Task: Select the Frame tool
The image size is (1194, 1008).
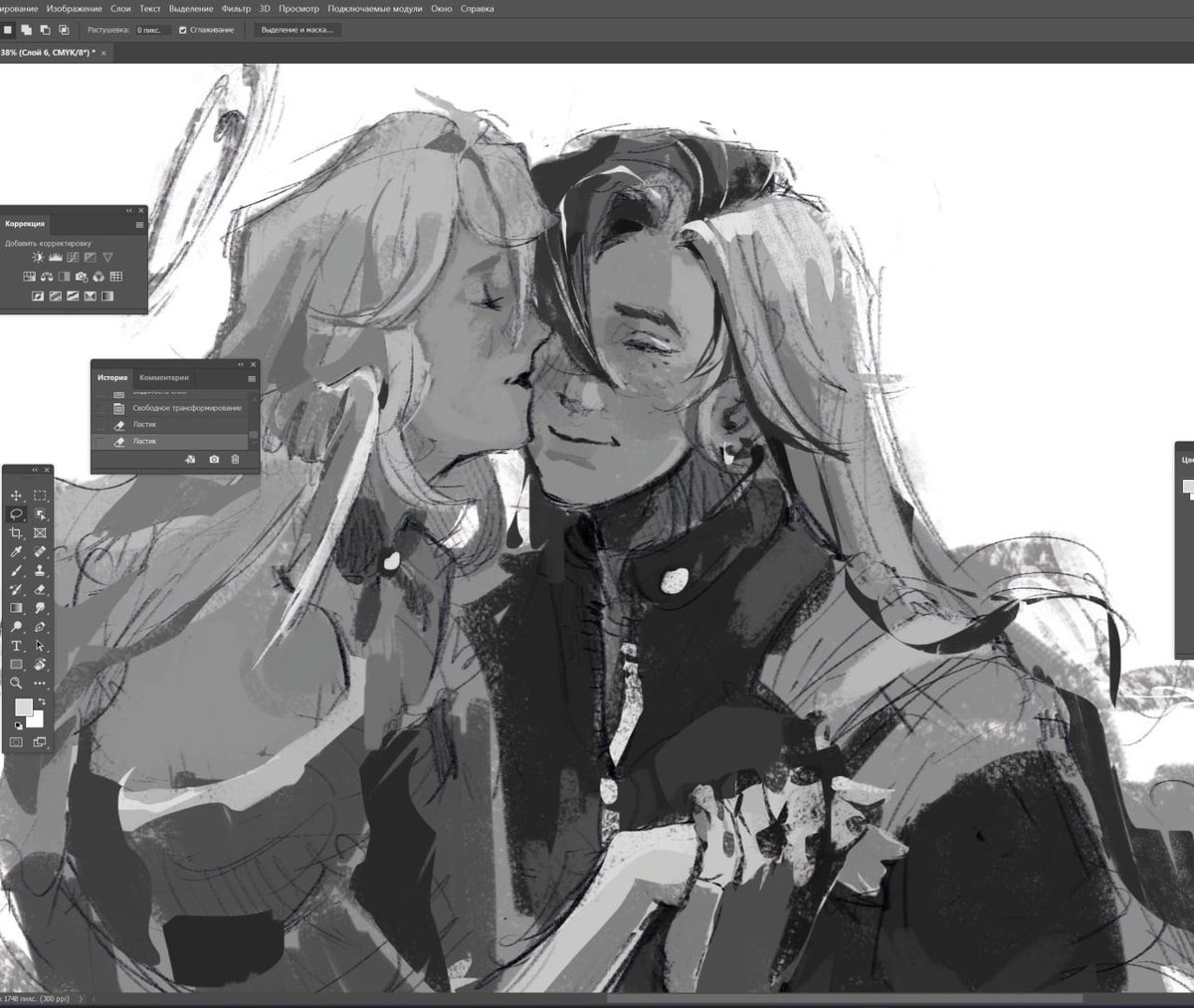Action: click(40, 533)
